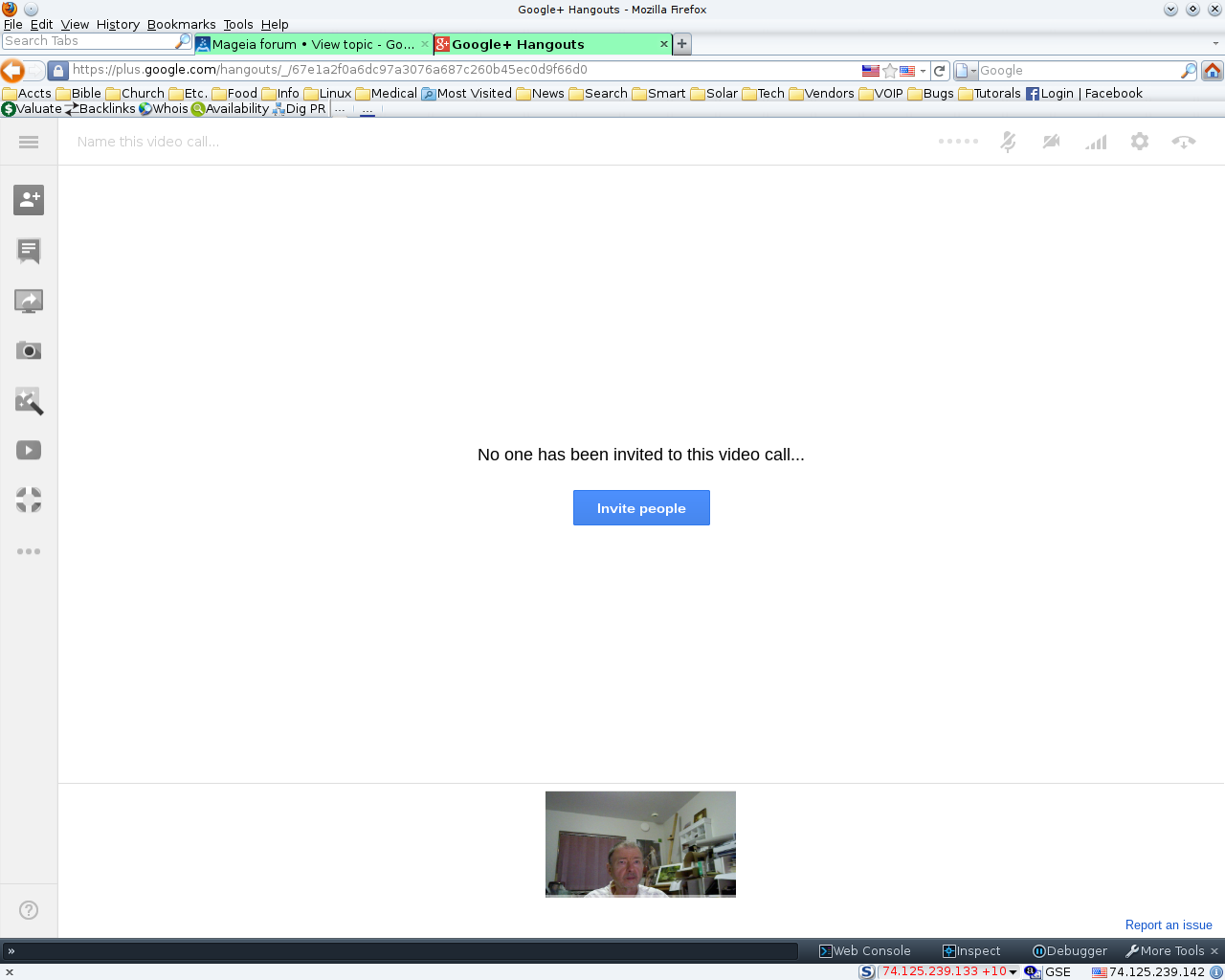Click the Availability toolbar button
The width and height of the screenshot is (1225, 980).
231,109
